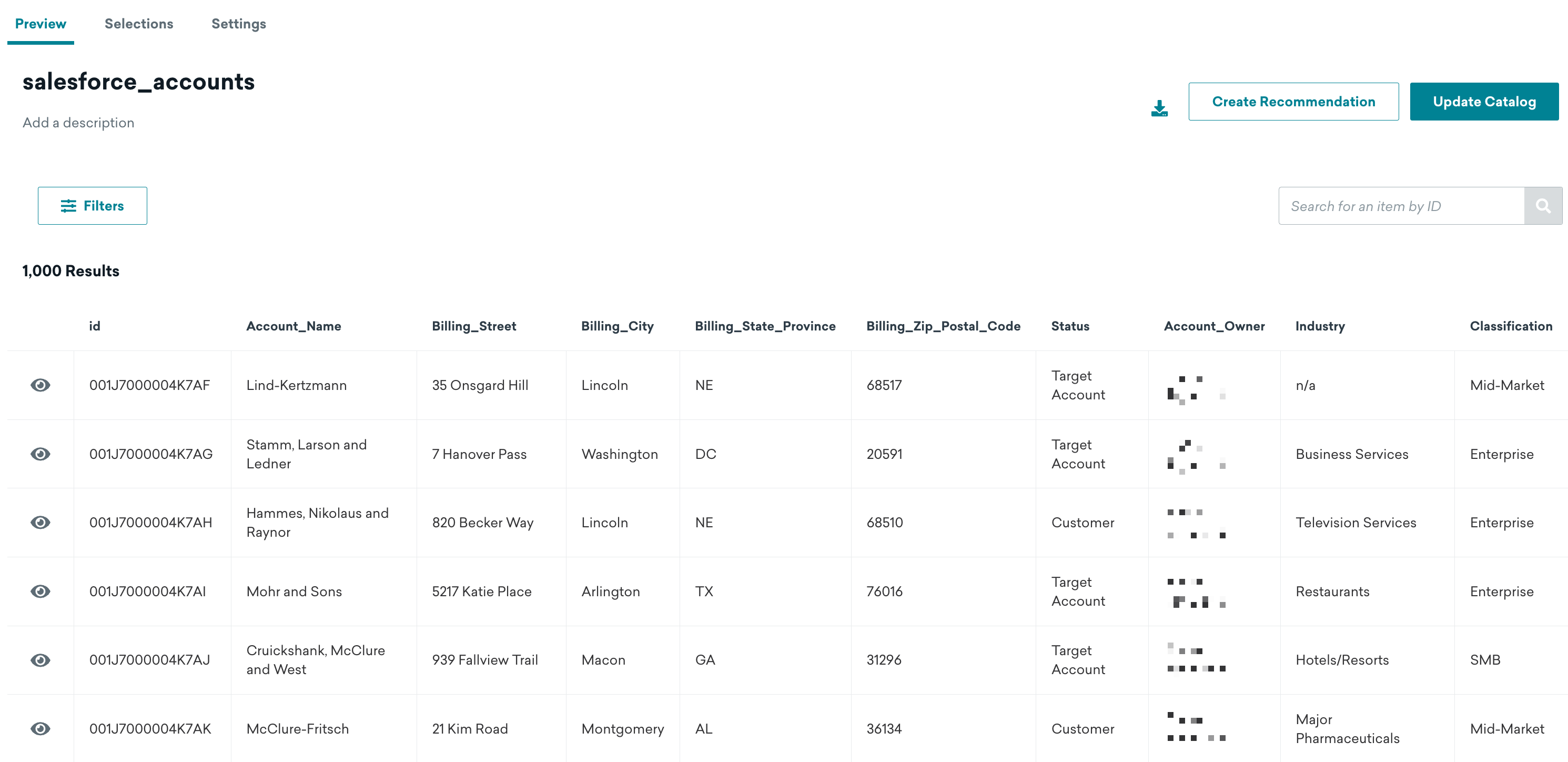The height and width of the screenshot is (762, 1568).
Task: Click Add a description link
Action: [78, 122]
